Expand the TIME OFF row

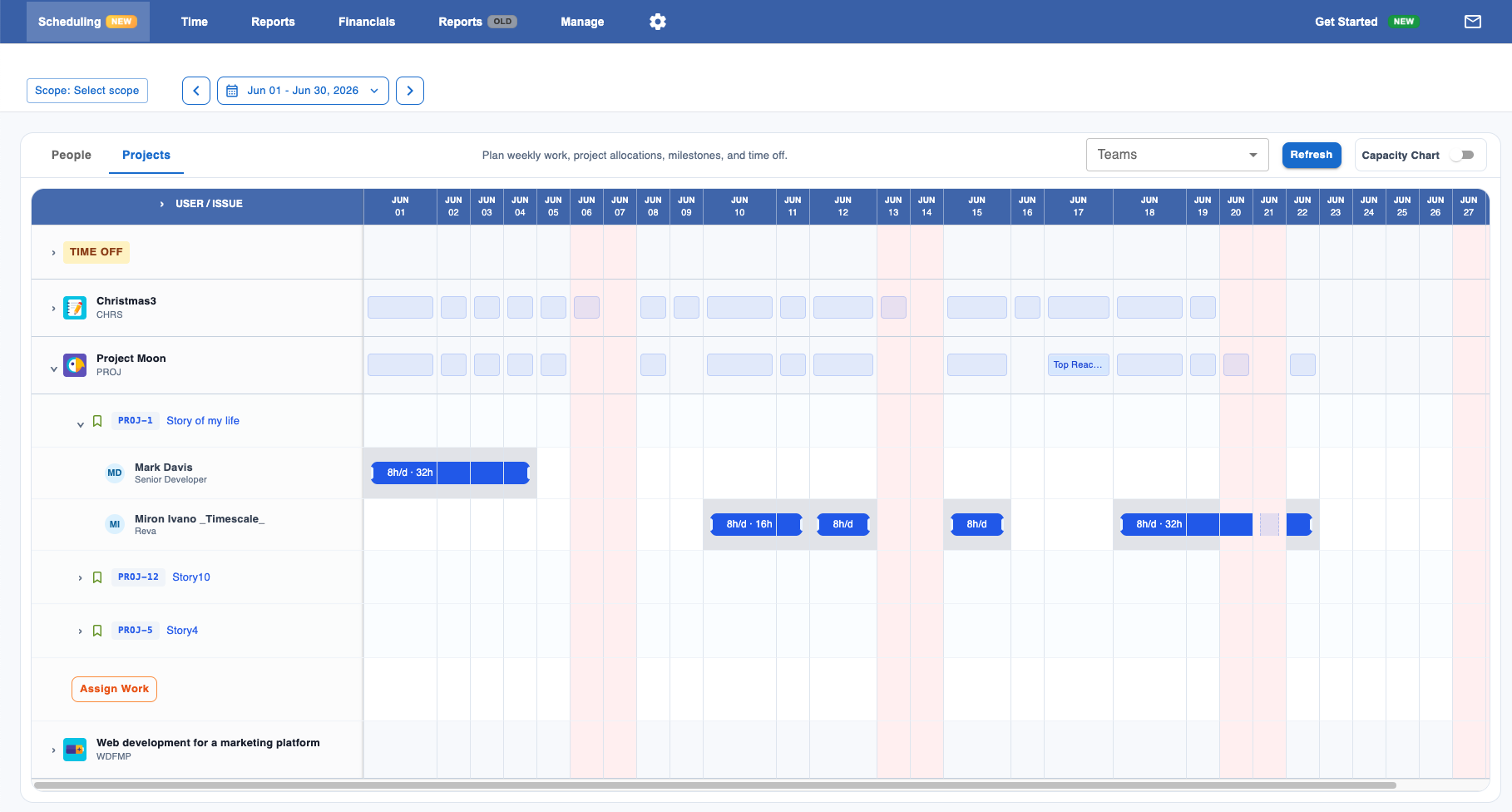(x=54, y=253)
